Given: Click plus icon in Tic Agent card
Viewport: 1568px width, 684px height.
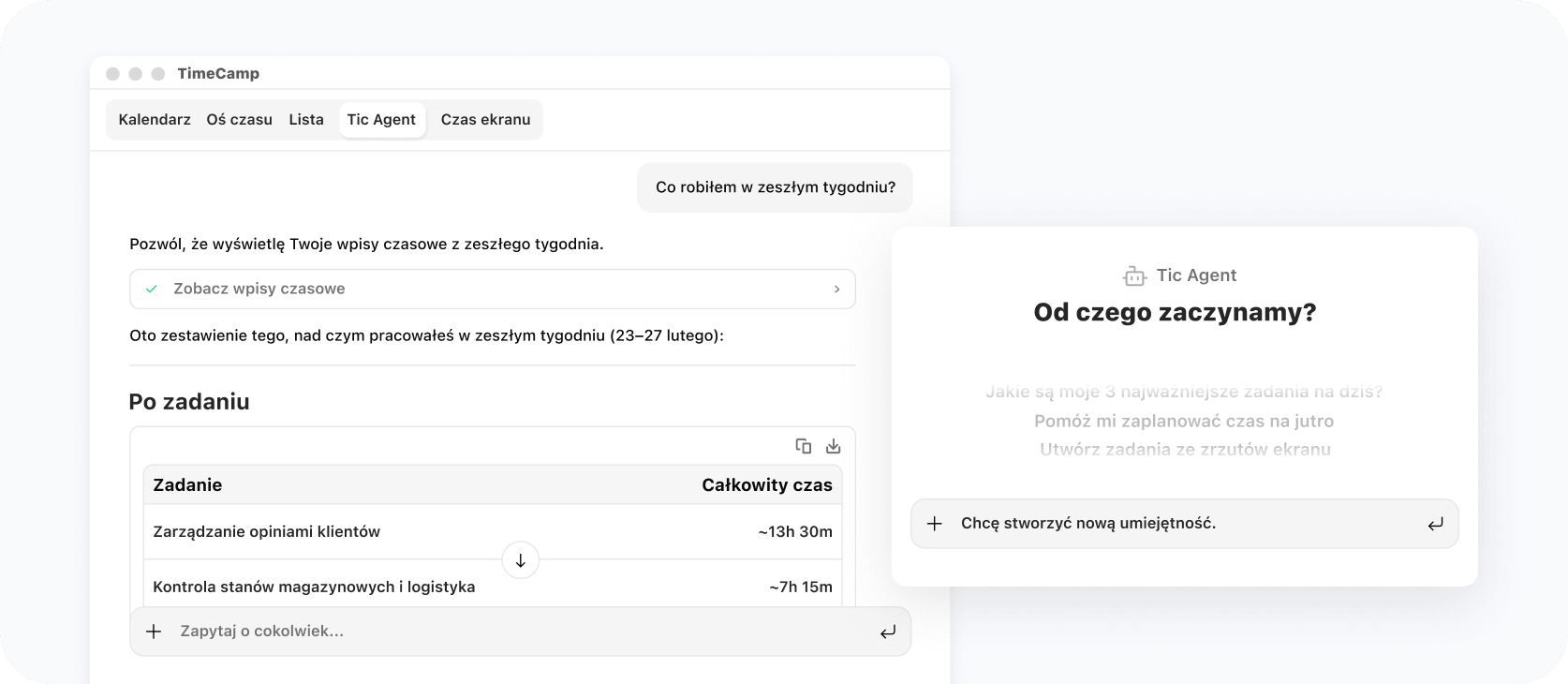Looking at the screenshot, I should tap(934, 524).
